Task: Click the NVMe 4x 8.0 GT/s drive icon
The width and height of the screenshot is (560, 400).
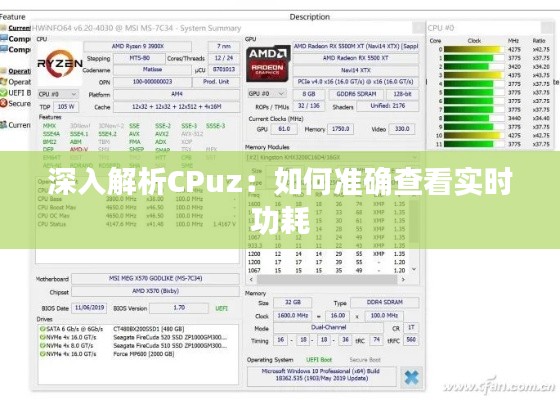Action: coord(42,346)
